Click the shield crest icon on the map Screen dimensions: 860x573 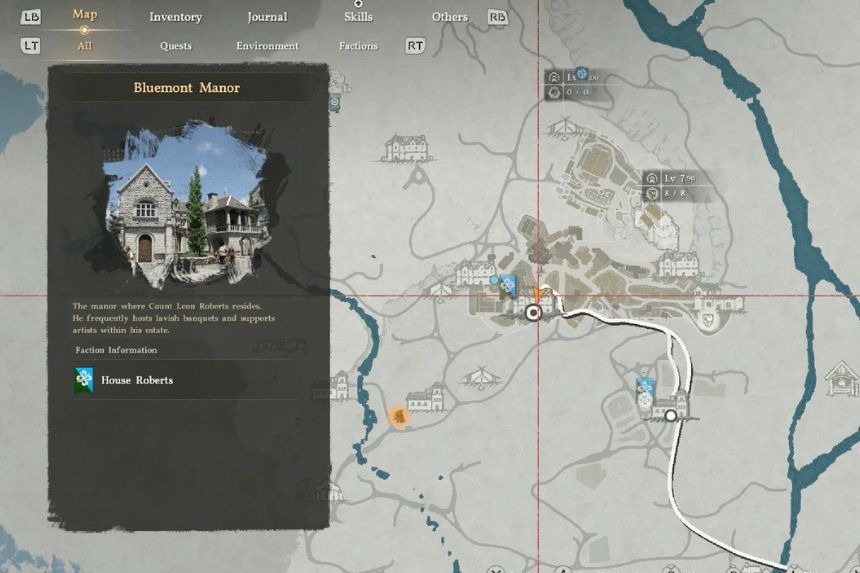pos(708,320)
